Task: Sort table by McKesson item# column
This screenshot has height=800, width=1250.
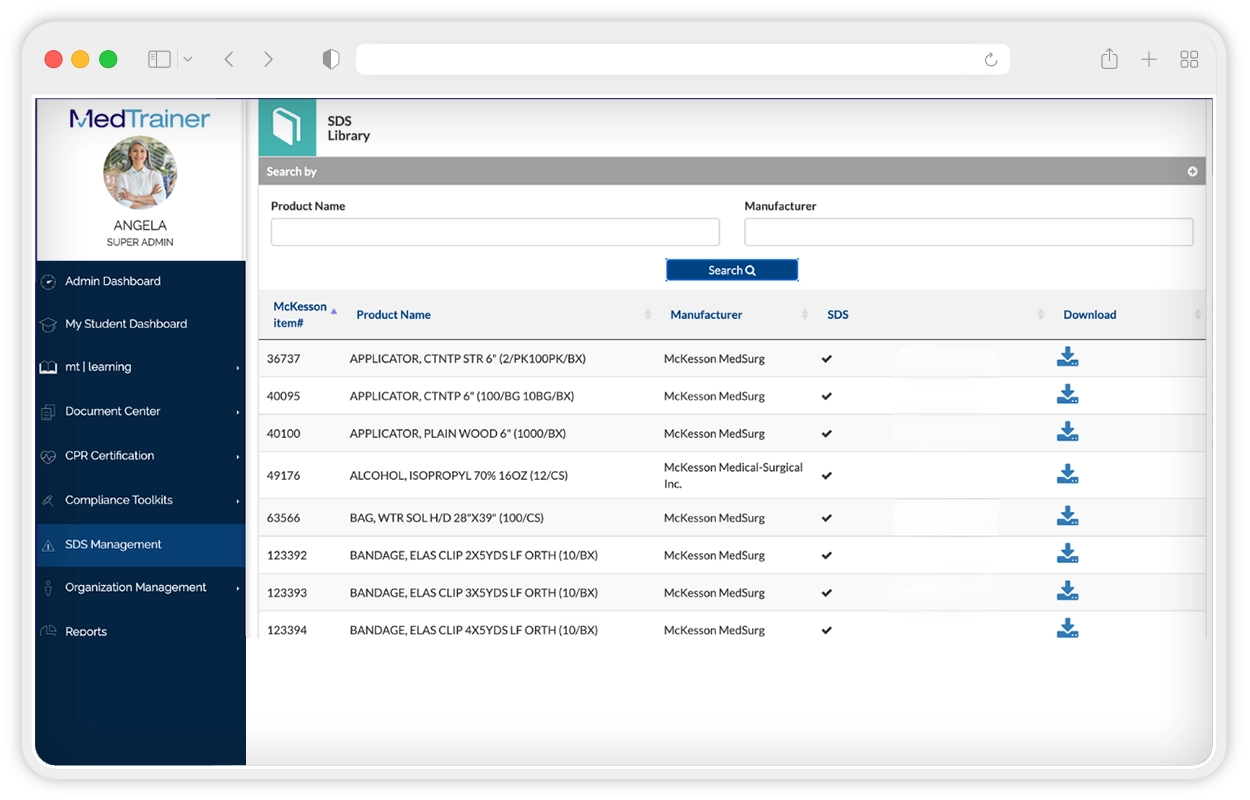Action: 300,314
